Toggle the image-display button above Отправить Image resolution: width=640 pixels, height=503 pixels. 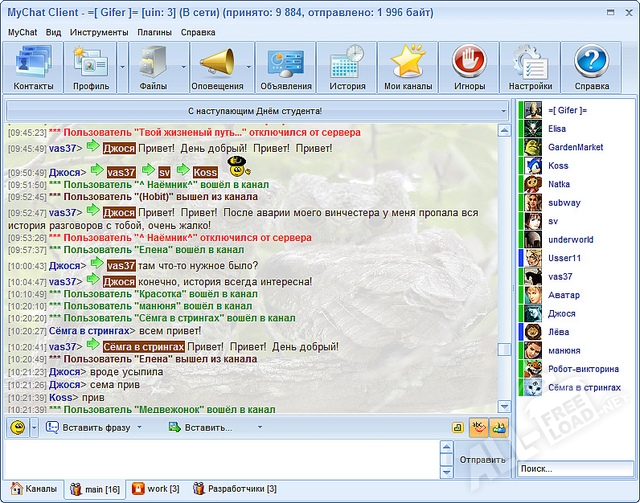coord(499,428)
